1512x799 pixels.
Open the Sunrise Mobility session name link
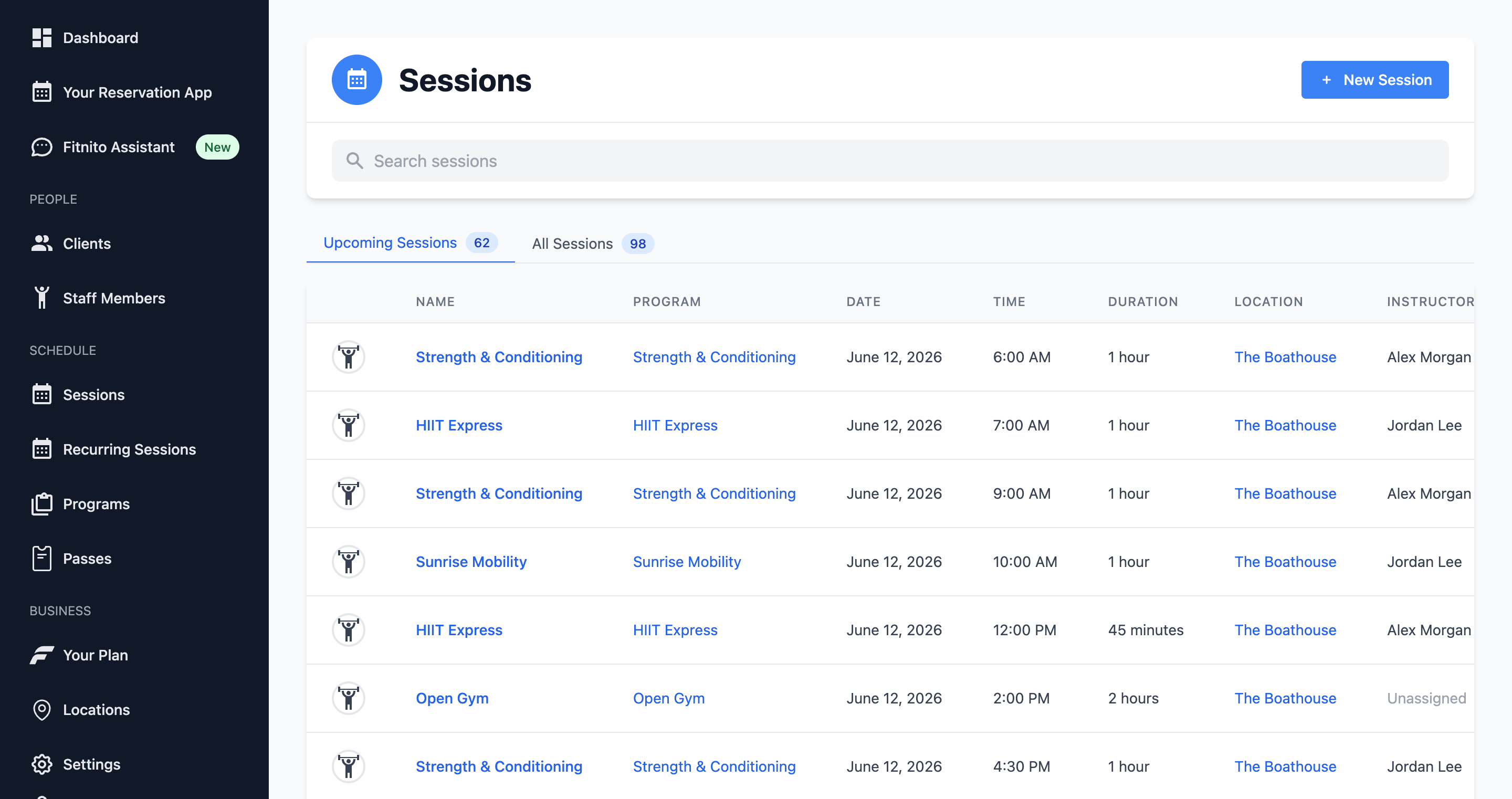click(x=471, y=561)
